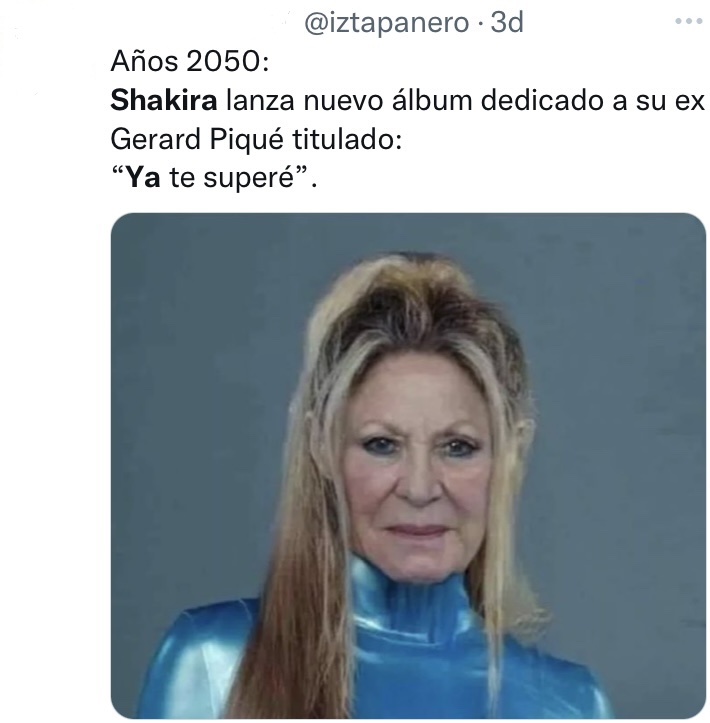Screen dimensions: 710x723
Task: Click the word "superé" in the quoted title
Action: [x=249, y=178]
